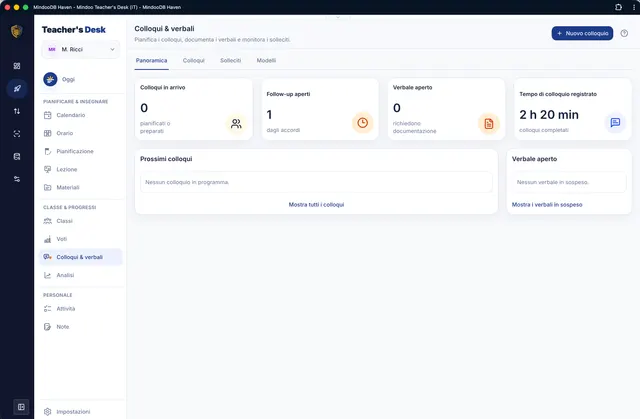Switch to the Modelli tab
Viewport: 640px width, 419px height.
pyautogui.click(x=266, y=60)
